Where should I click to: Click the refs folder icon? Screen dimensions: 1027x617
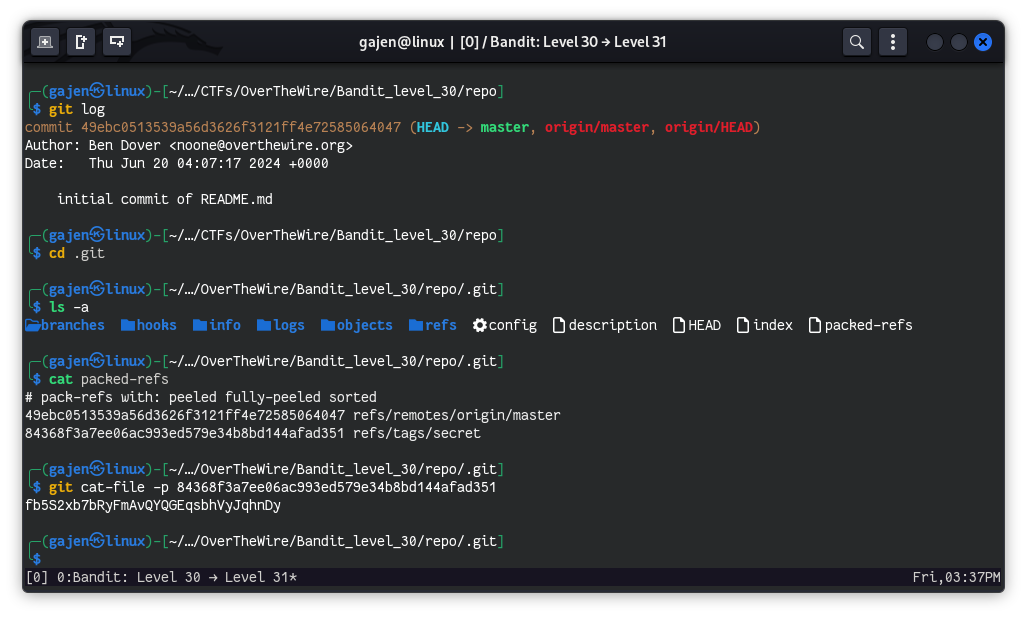pyautogui.click(x=415, y=325)
